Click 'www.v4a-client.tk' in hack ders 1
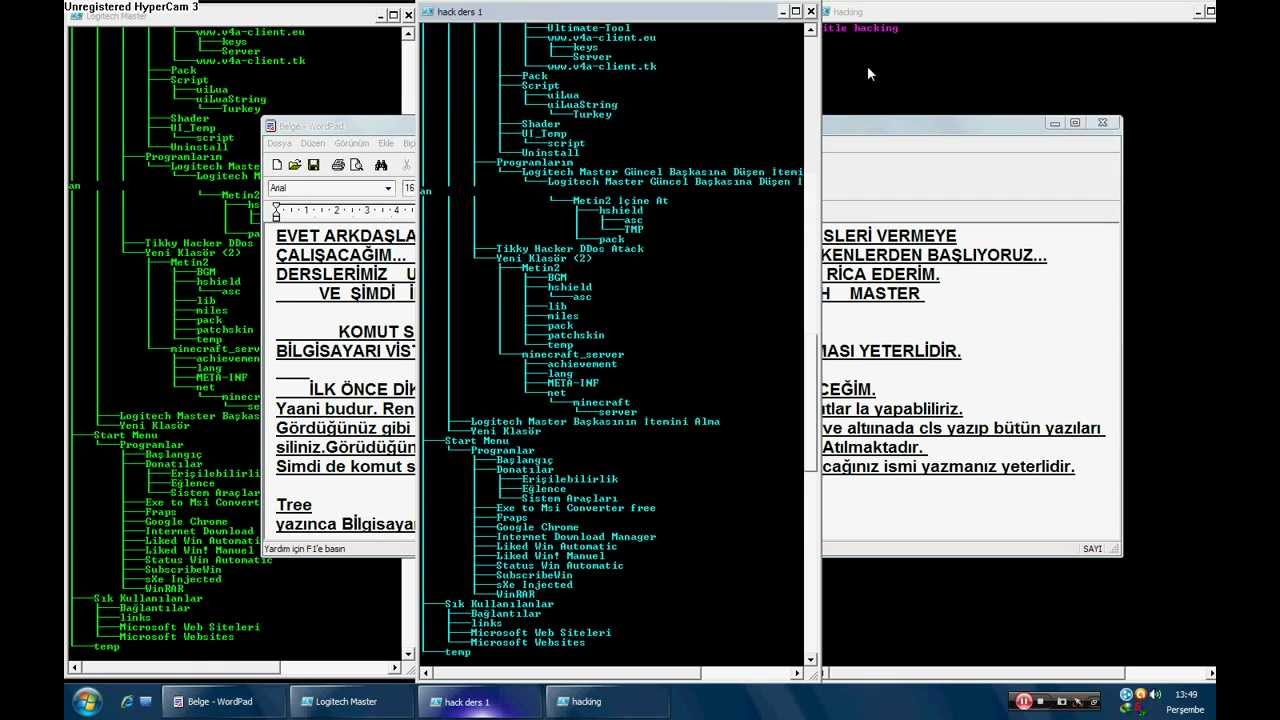The image size is (1280, 720). click(x=602, y=67)
